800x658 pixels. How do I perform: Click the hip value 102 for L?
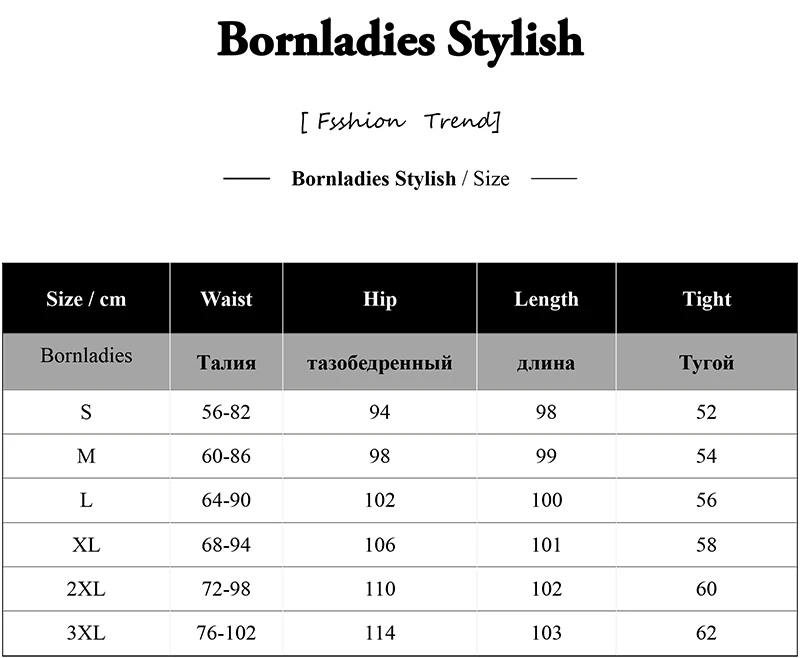click(x=380, y=500)
